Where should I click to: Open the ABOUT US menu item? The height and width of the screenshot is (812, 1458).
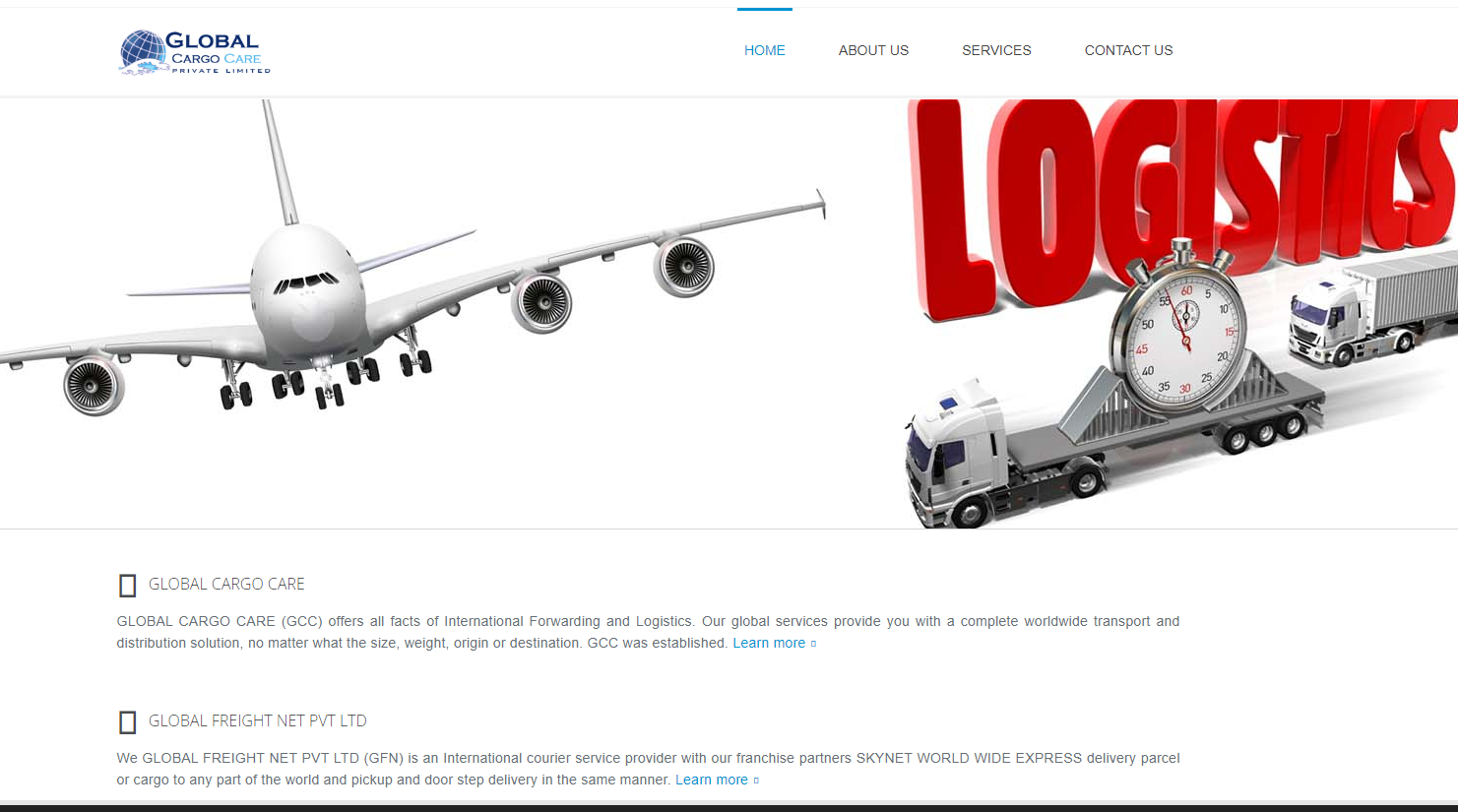[x=873, y=50]
